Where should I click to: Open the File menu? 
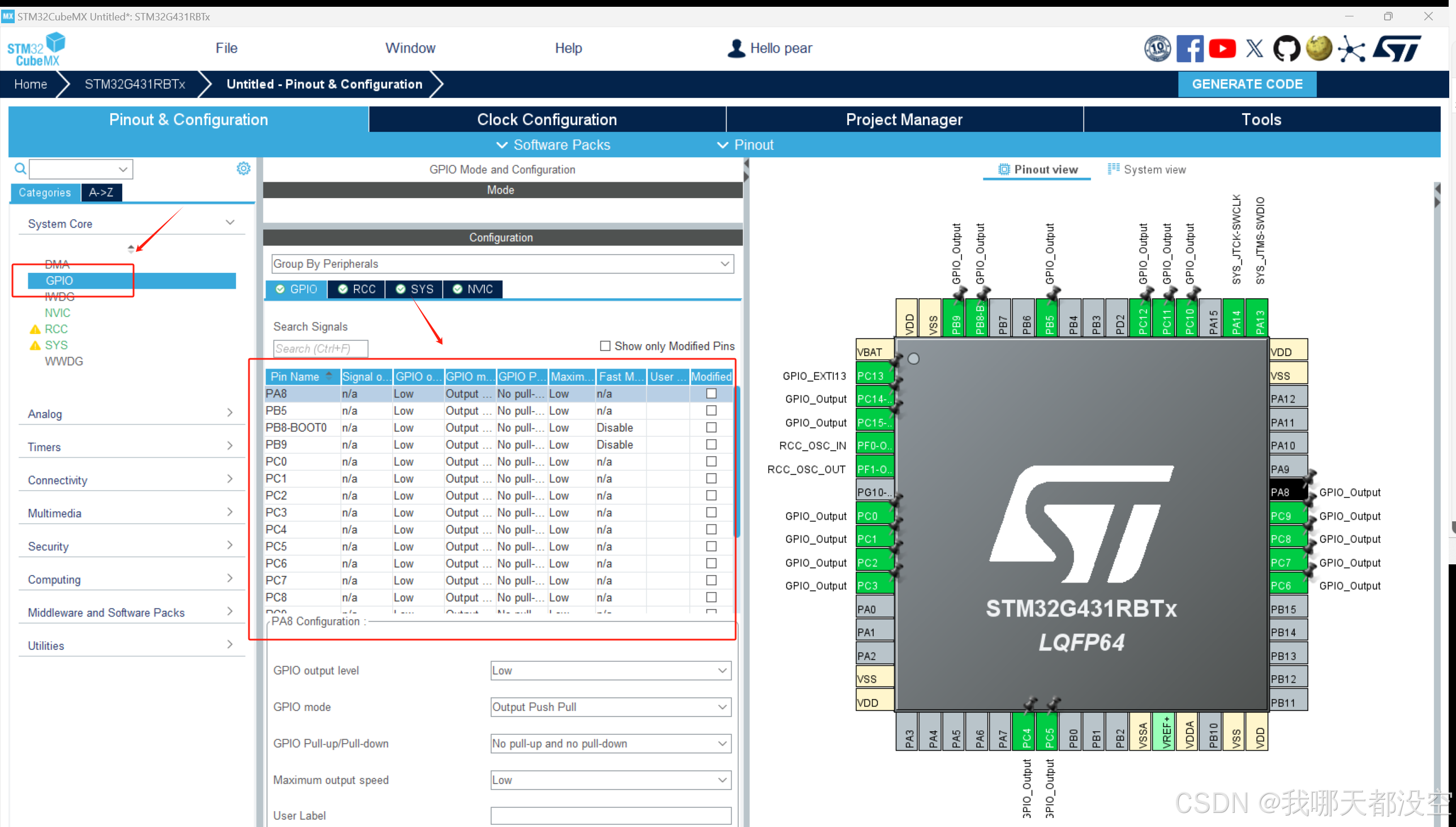(x=226, y=48)
